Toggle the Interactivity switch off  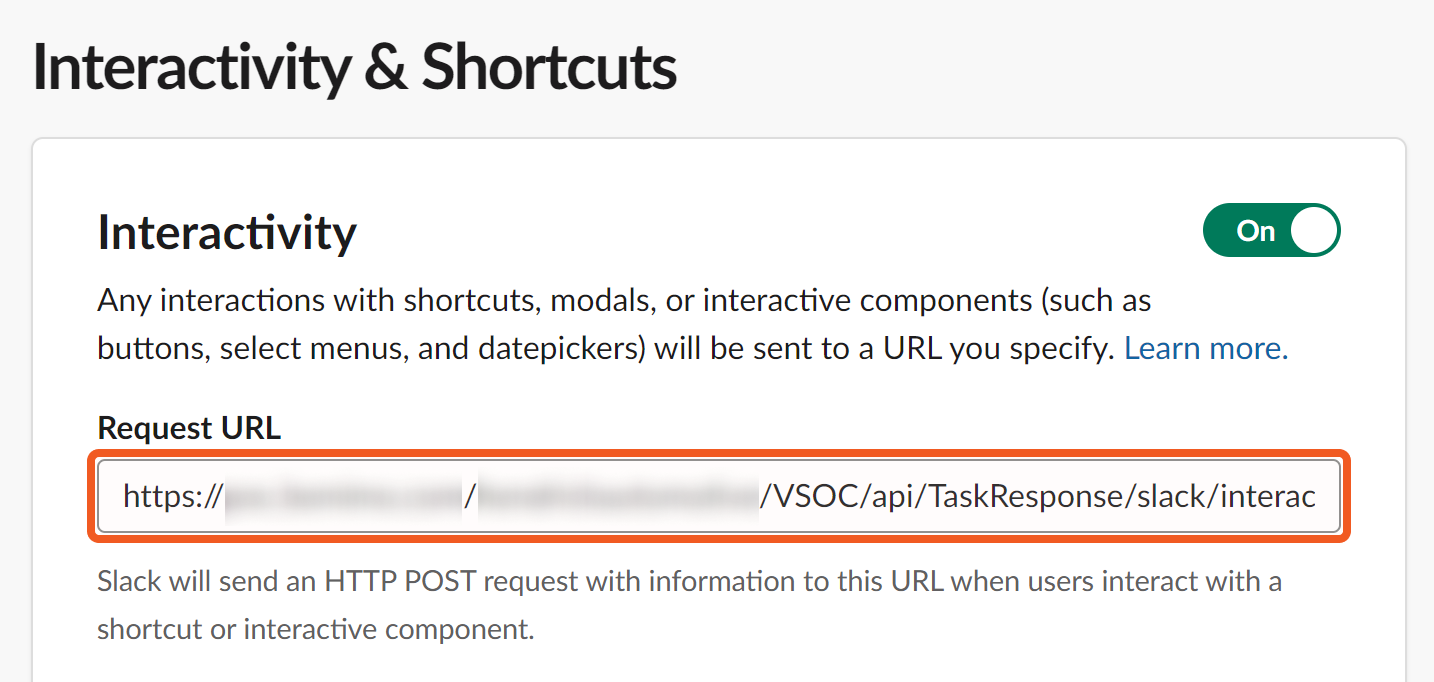click(1271, 230)
